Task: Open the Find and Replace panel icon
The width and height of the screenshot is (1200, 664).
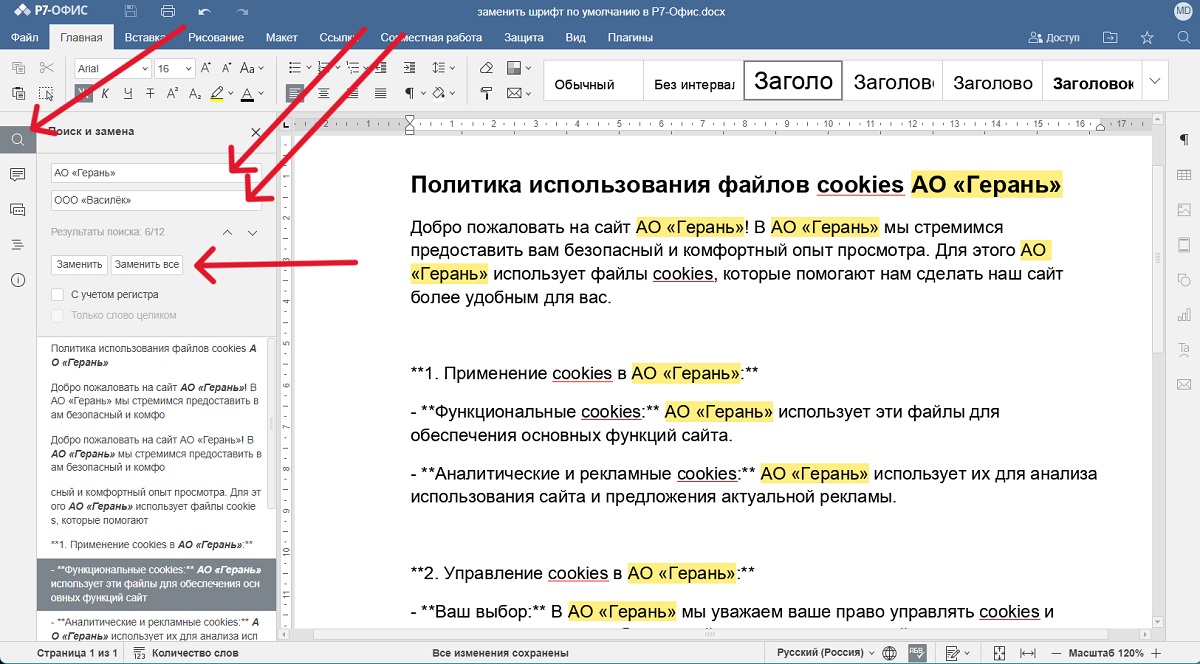Action: [x=17, y=139]
